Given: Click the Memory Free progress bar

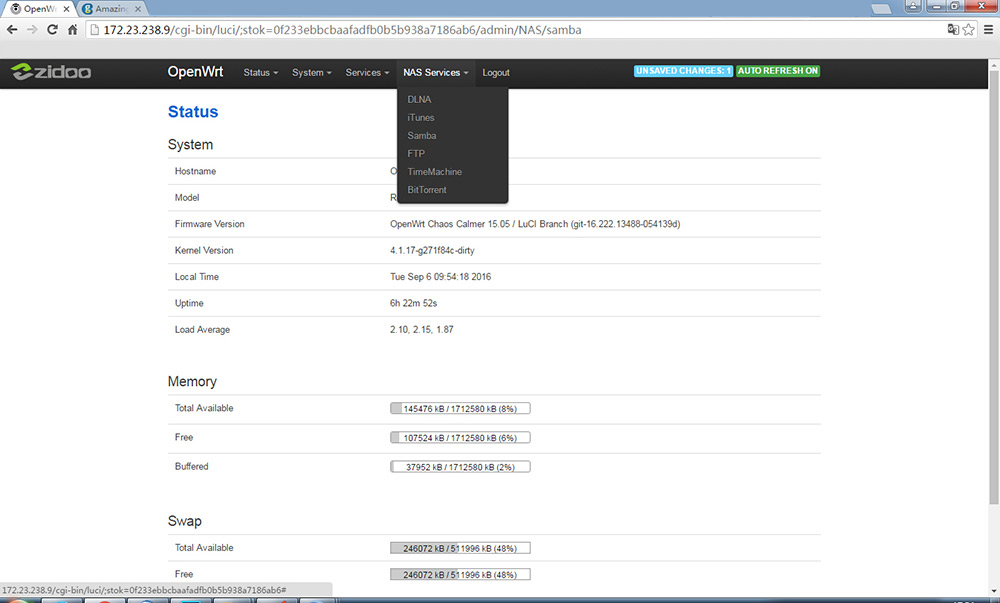Looking at the screenshot, I should [460, 438].
